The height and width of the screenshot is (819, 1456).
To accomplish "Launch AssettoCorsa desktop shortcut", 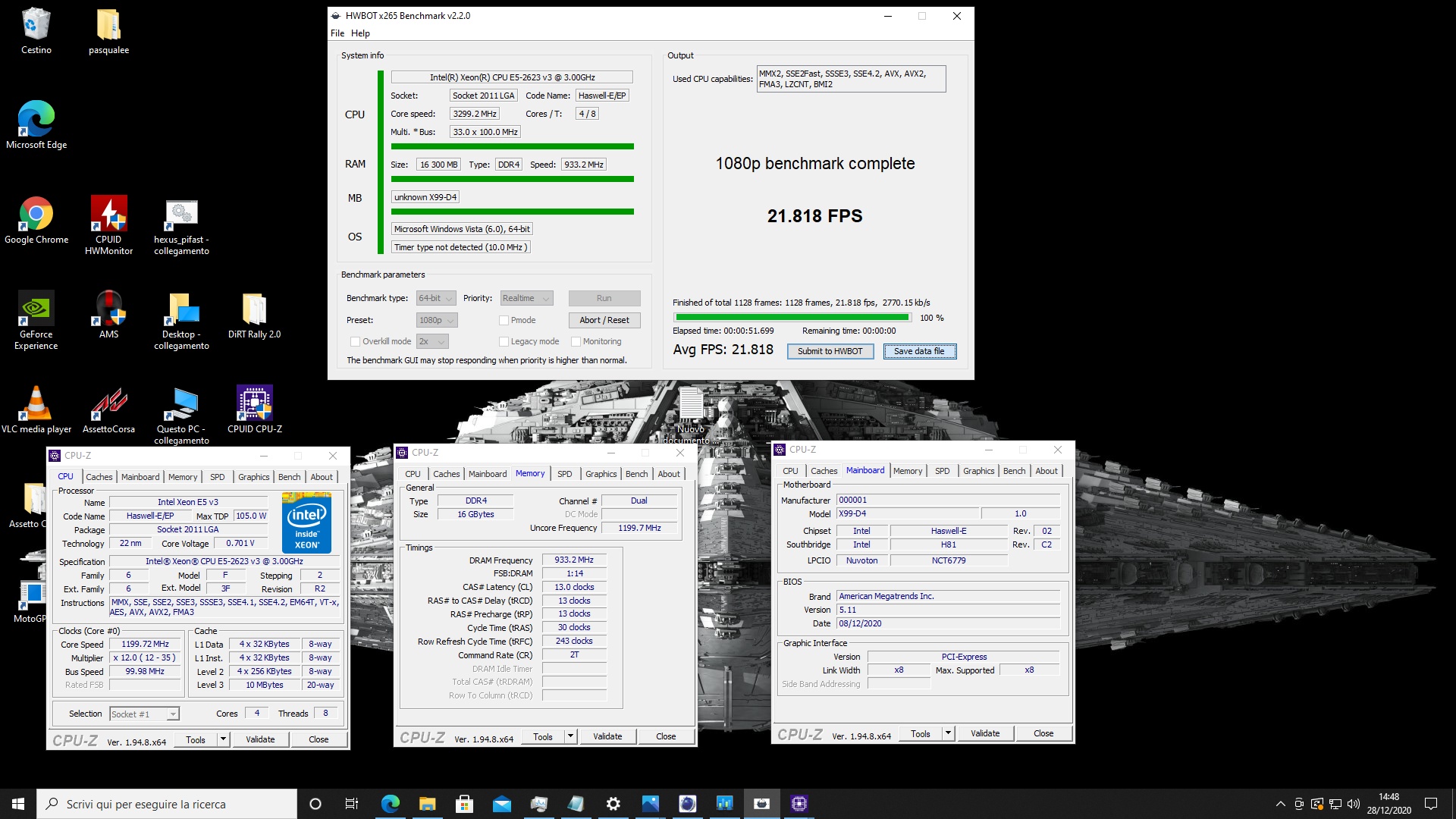I will click(x=108, y=409).
